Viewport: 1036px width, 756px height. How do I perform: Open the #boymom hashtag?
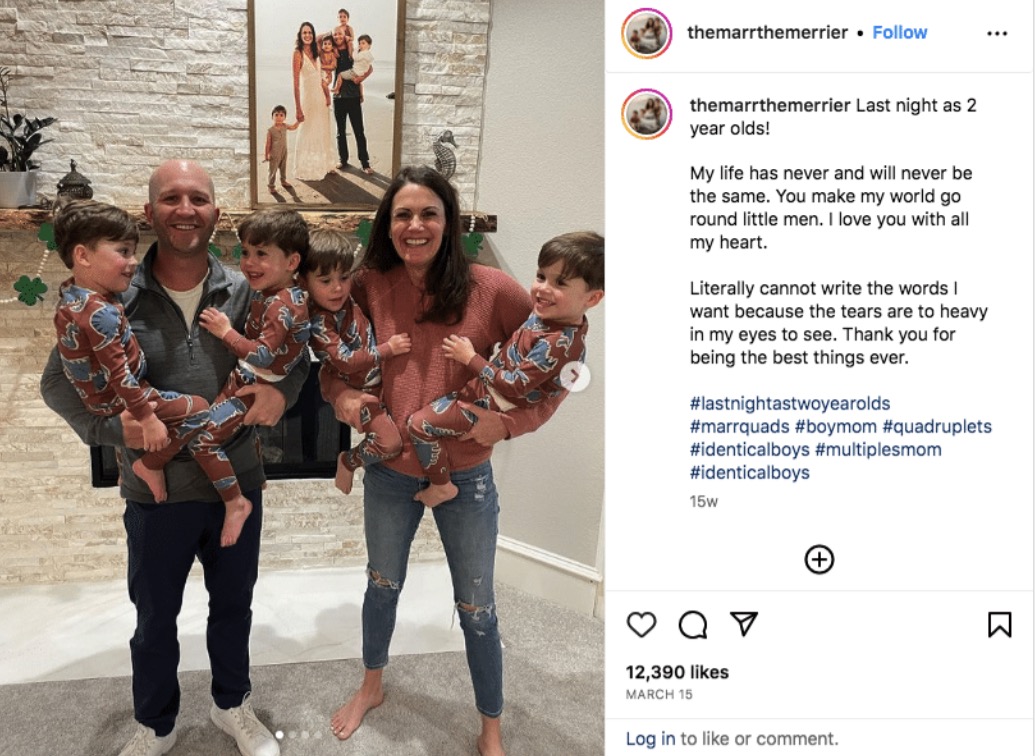coord(836,426)
